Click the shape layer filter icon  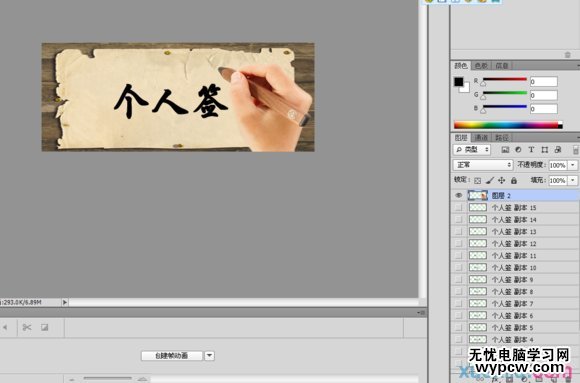[x=544, y=150]
